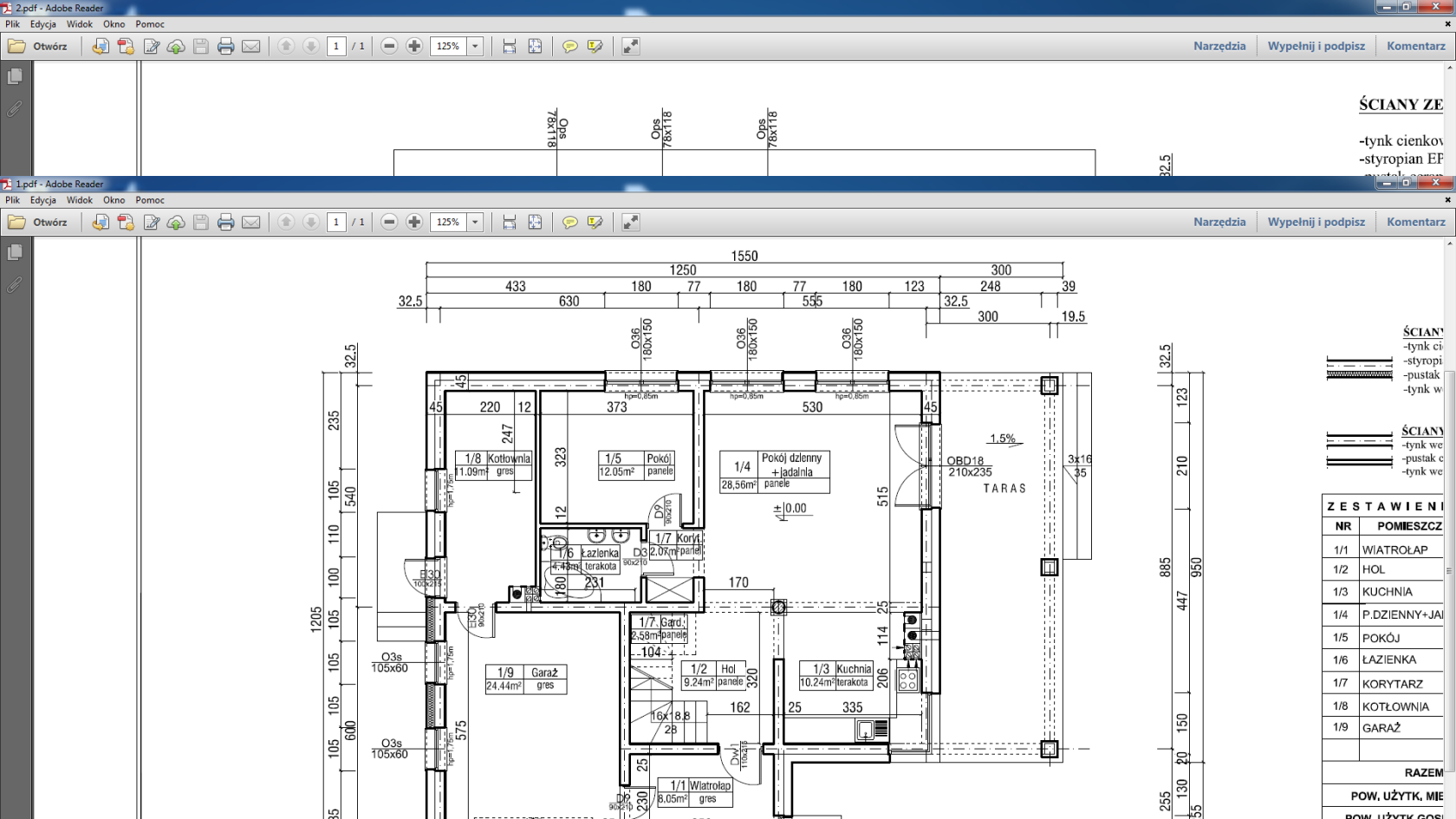1456x819 pixels.
Task: Select the highlight text tool in 1.pdf
Action: click(595, 223)
